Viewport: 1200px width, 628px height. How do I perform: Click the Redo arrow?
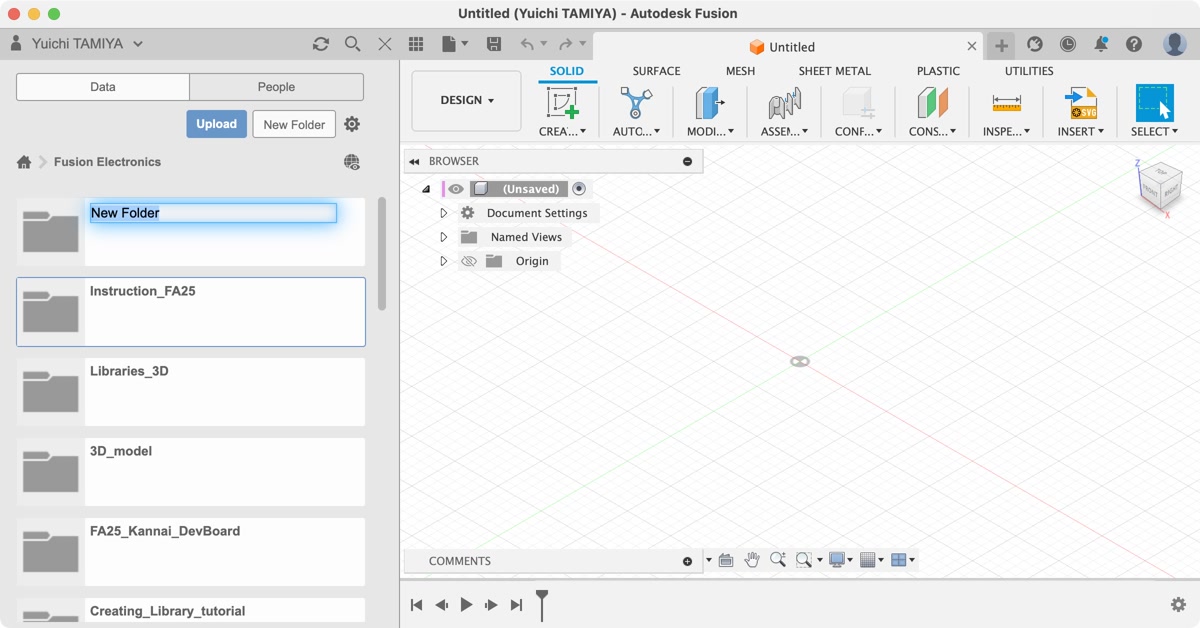[565, 44]
